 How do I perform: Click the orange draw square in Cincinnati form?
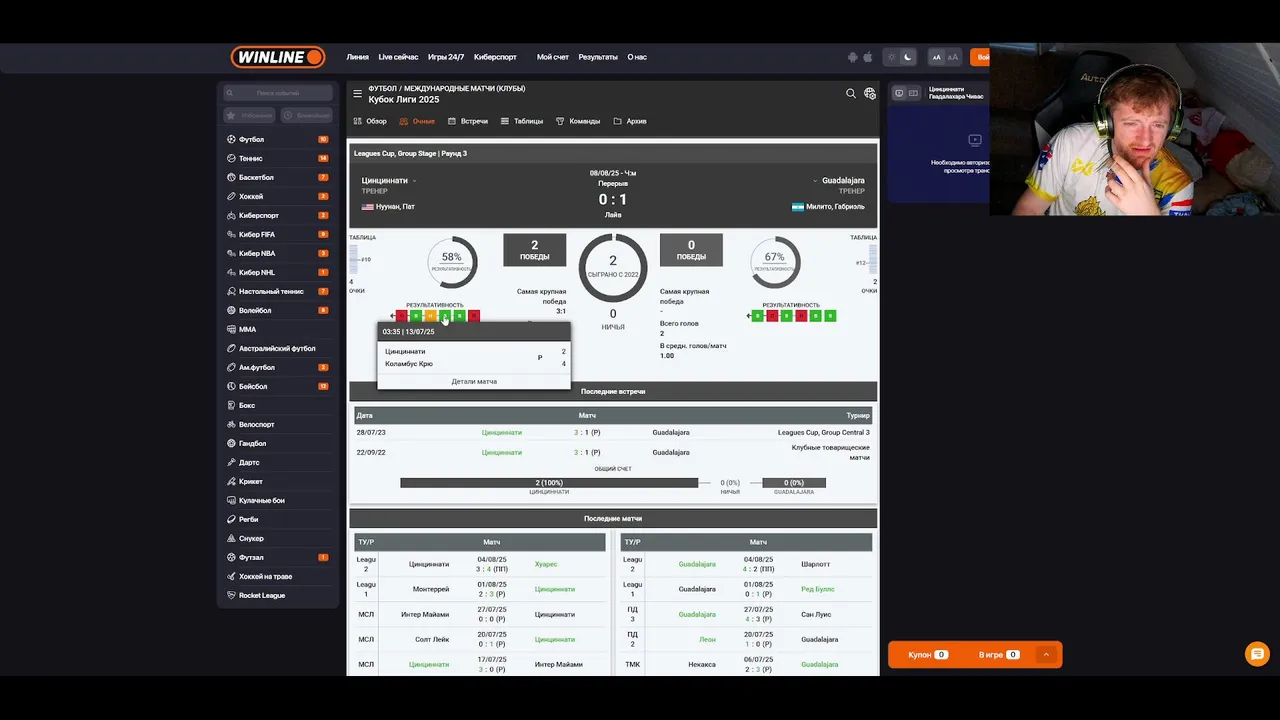coord(430,316)
